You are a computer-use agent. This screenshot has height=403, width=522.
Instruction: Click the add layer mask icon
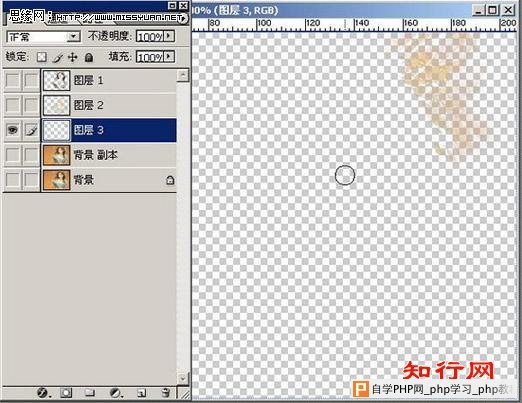coord(66,393)
